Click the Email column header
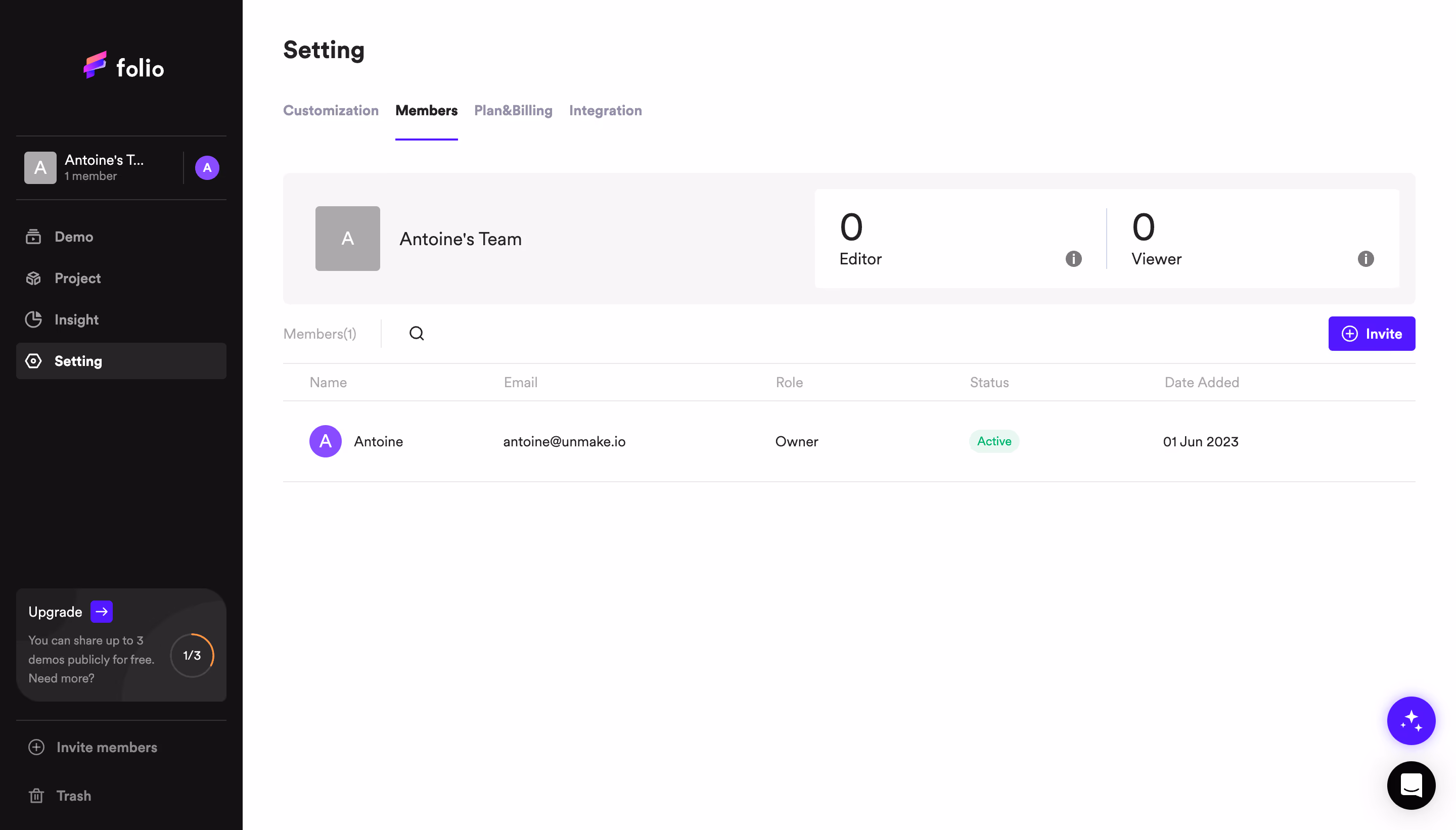 tap(521, 383)
